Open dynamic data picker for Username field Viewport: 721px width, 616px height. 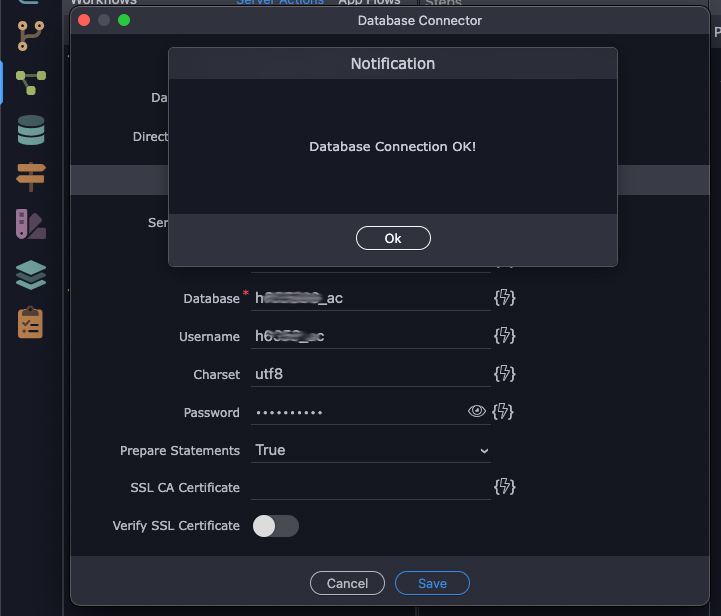504,336
